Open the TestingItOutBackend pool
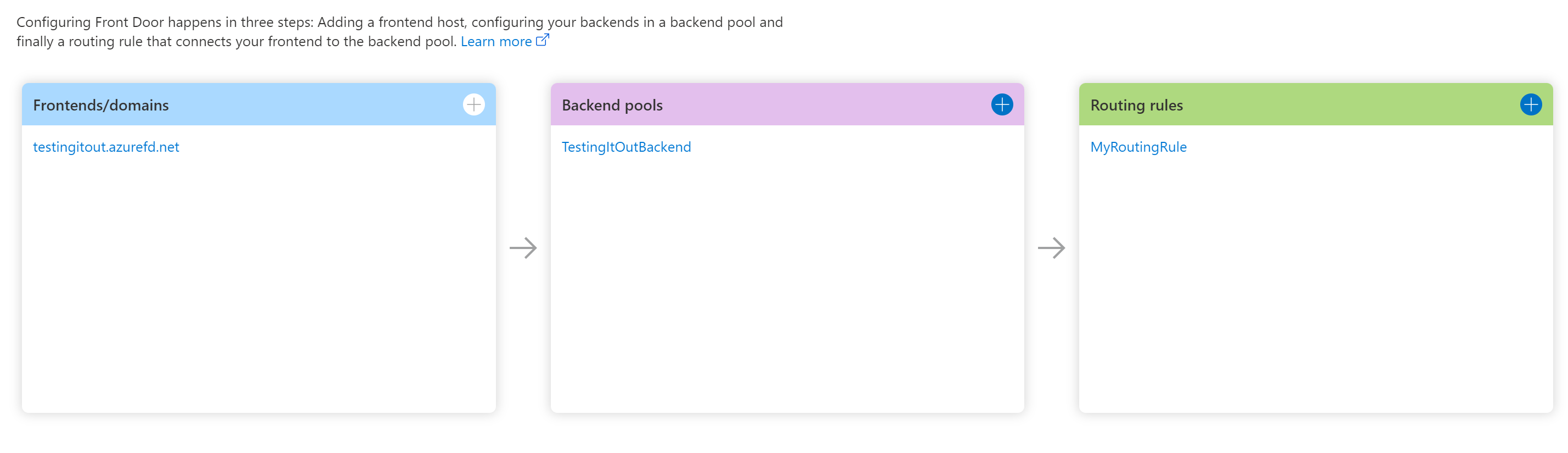 (x=626, y=147)
